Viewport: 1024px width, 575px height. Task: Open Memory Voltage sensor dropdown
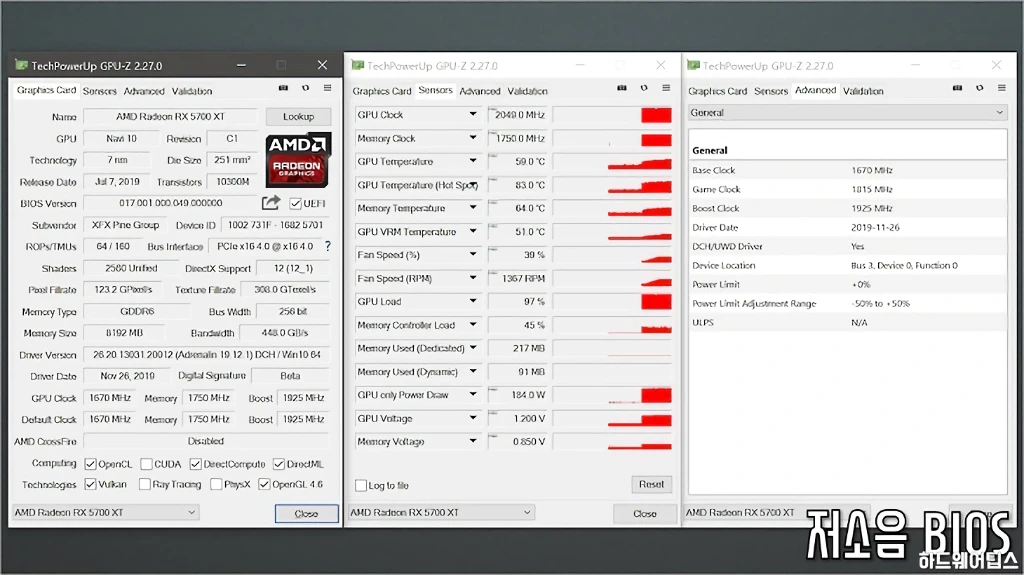473,441
